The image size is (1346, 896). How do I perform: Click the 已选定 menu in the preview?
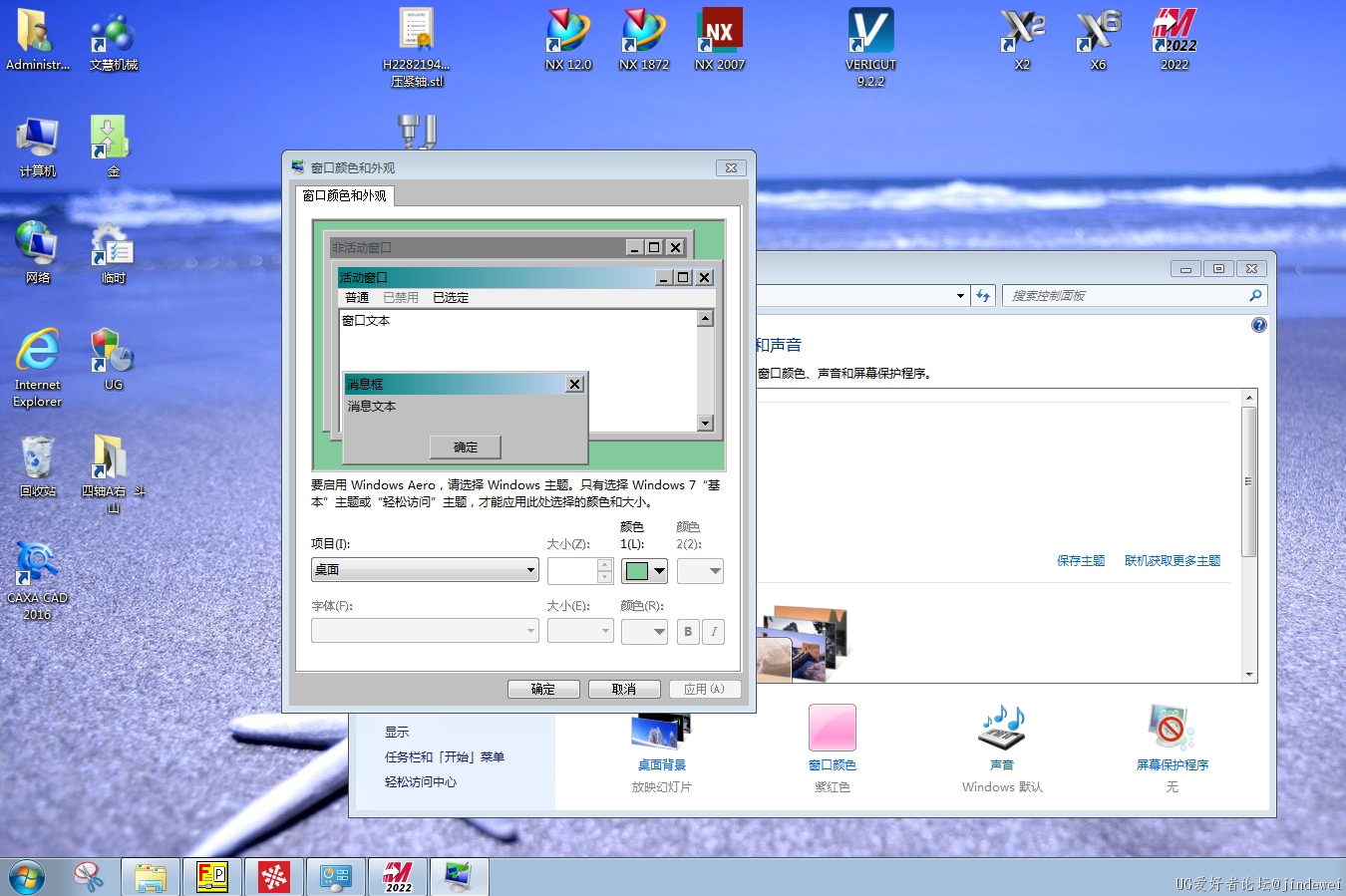pyautogui.click(x=451, y=297)
